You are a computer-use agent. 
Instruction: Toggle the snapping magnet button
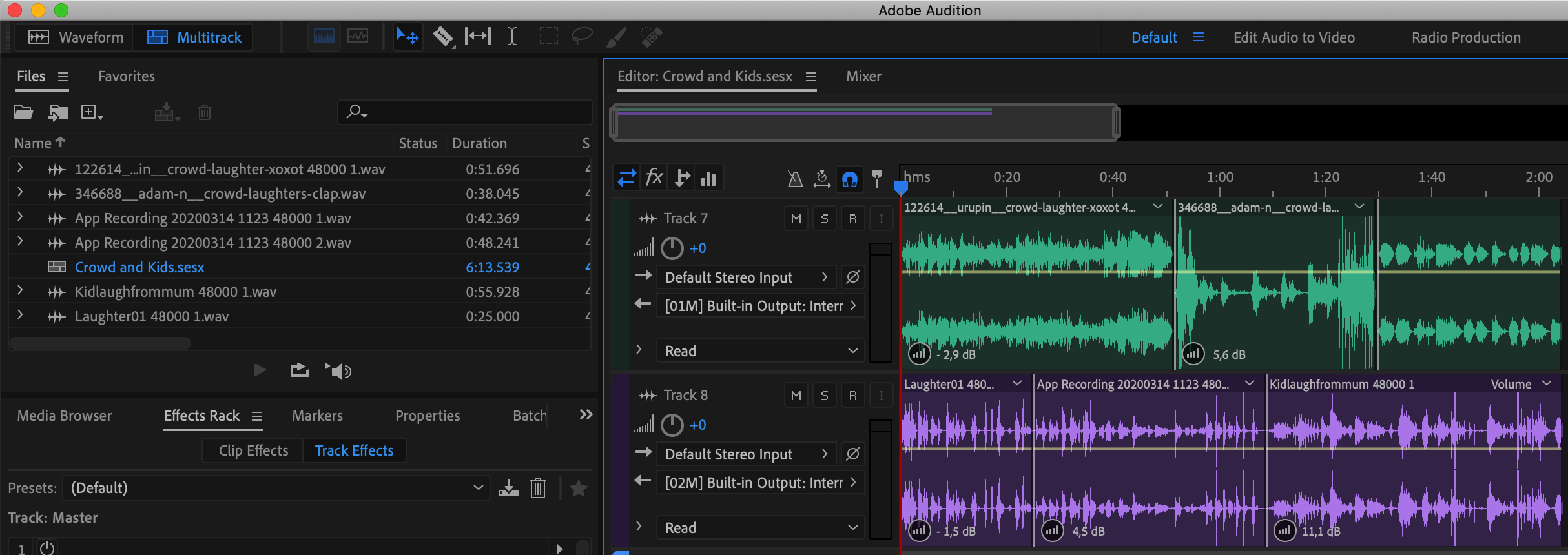pos(849,179)
